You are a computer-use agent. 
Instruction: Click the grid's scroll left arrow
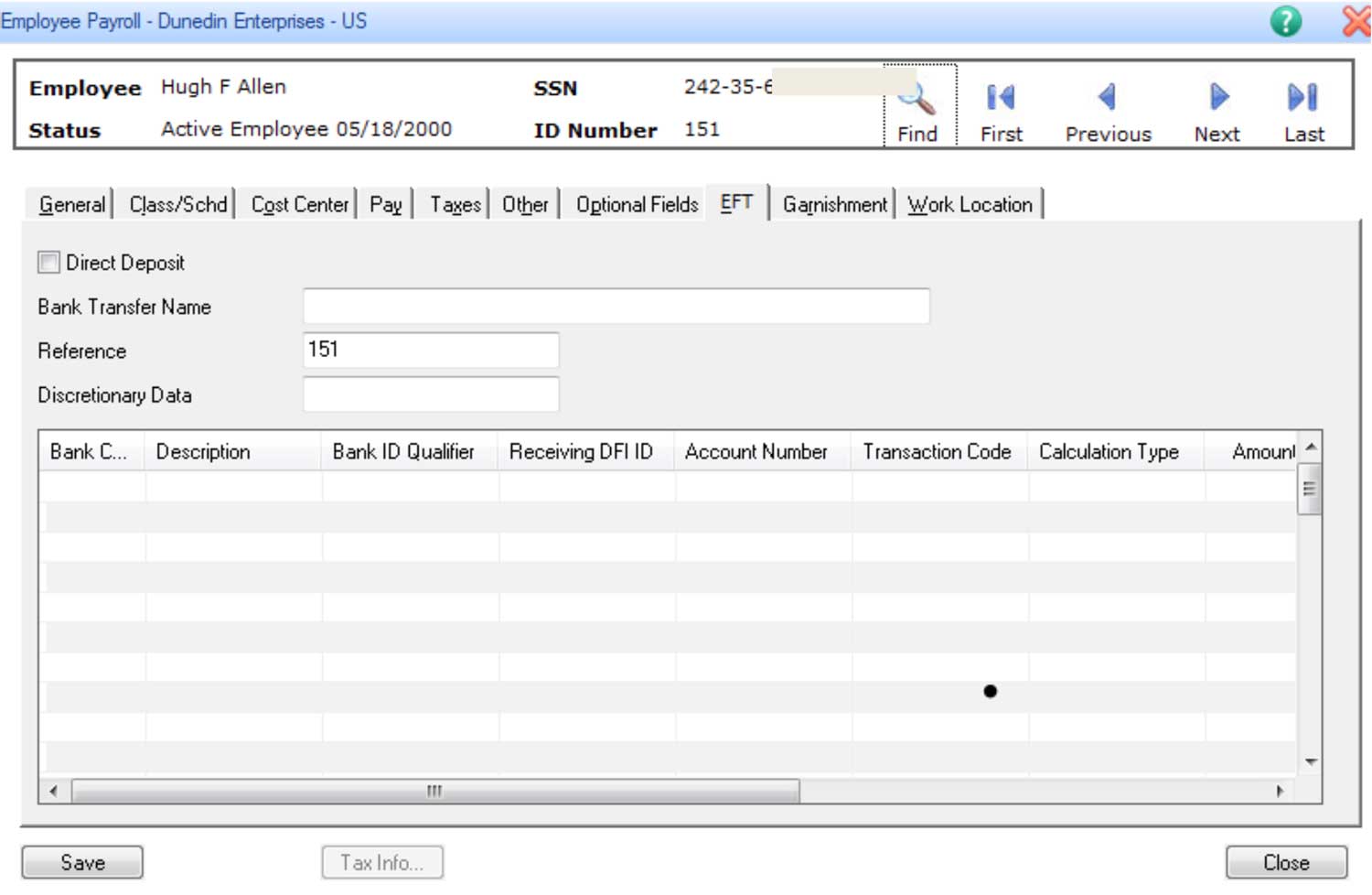click(53, 791)
